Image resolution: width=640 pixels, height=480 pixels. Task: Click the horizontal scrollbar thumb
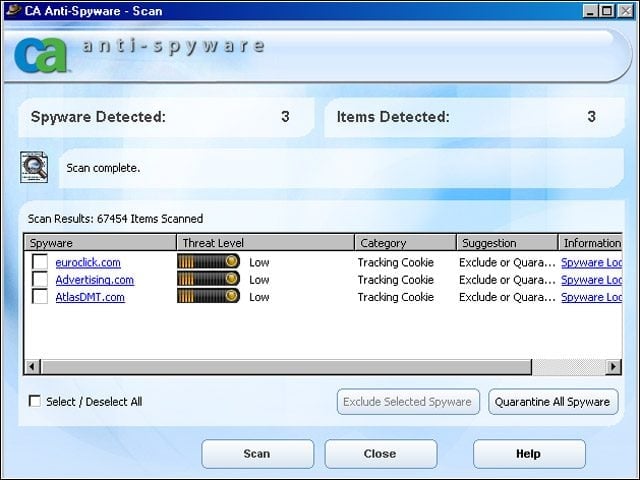point(287,367)
